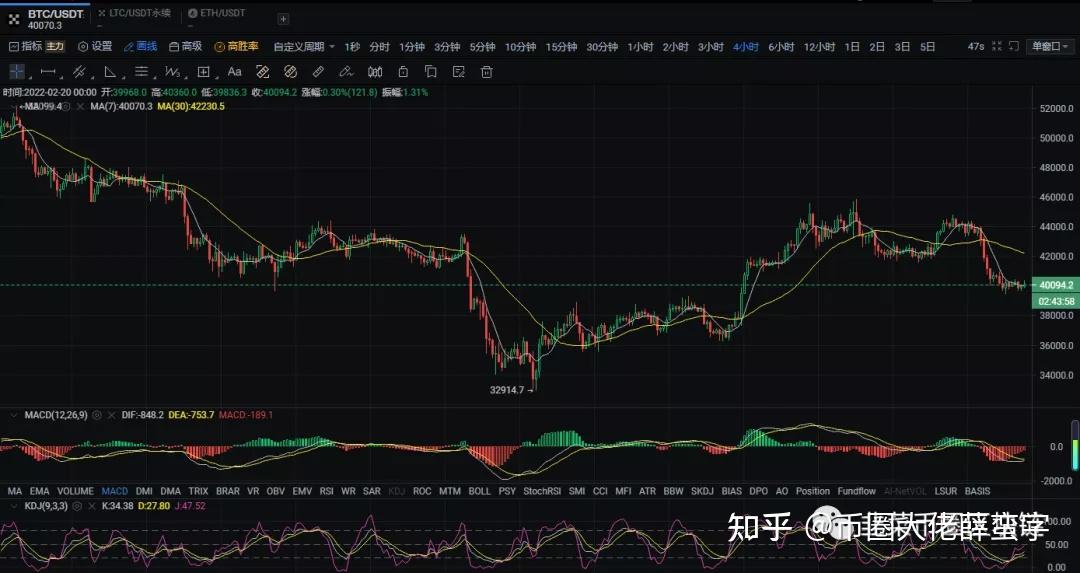Switch to the 12小时 timeframe
Viewport: 1080px width, 573px height.
(x=819, y=47)
